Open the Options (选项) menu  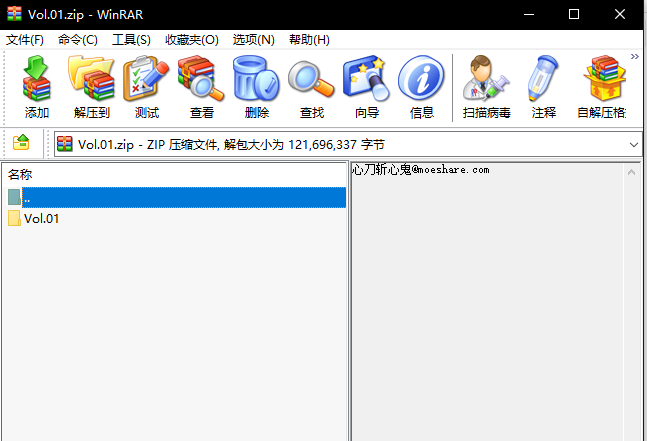click(x=253, y=40)
